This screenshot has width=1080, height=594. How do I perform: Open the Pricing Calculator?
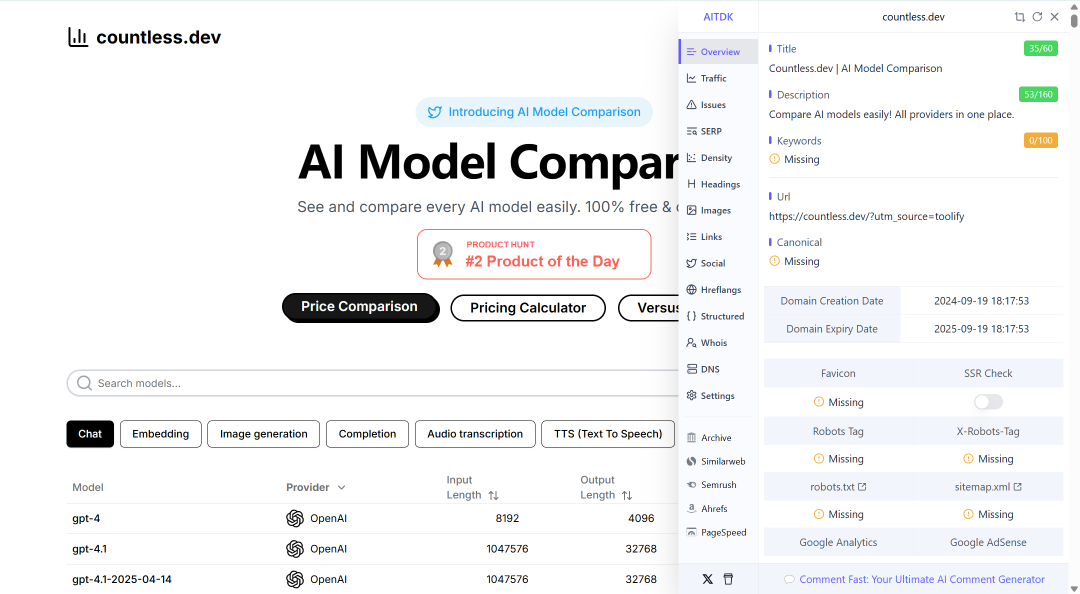(x=528, y=308)
